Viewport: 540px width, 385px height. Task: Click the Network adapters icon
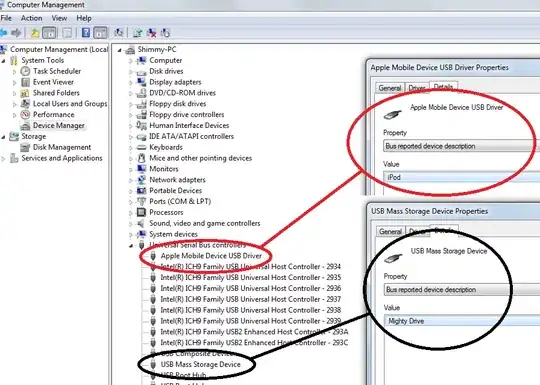click(x=141, y=180)
